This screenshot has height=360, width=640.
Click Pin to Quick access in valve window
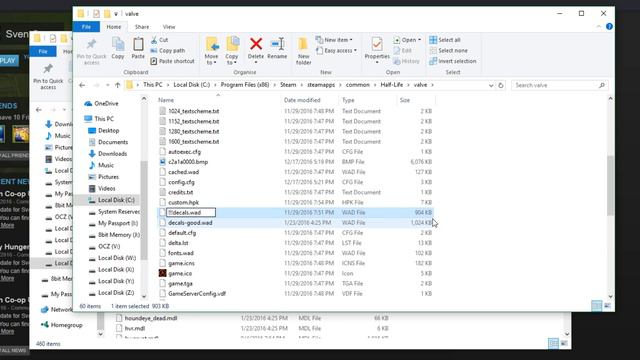(91, 51)
